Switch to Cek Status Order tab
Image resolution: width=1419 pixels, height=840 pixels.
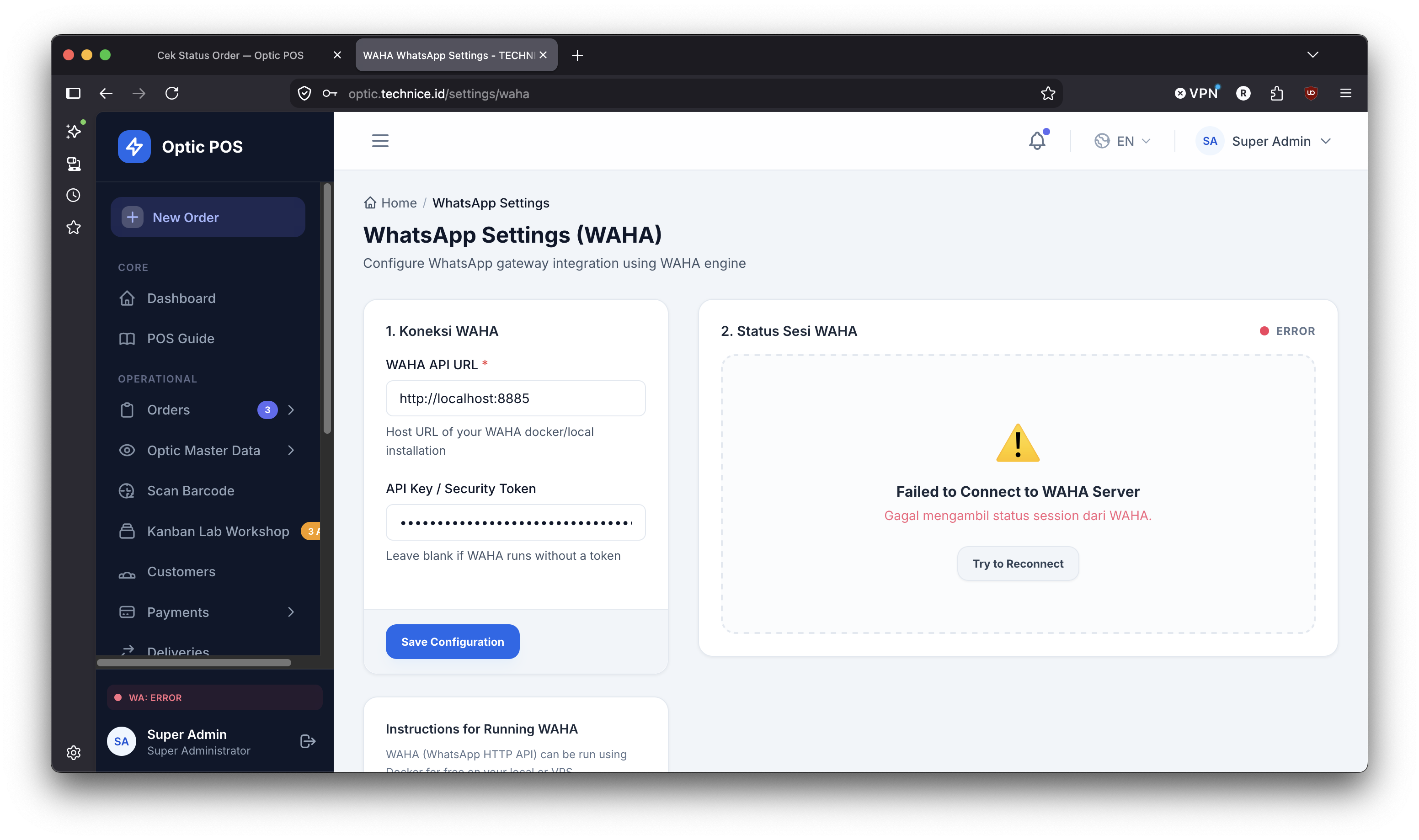click(x=230, y=55)
